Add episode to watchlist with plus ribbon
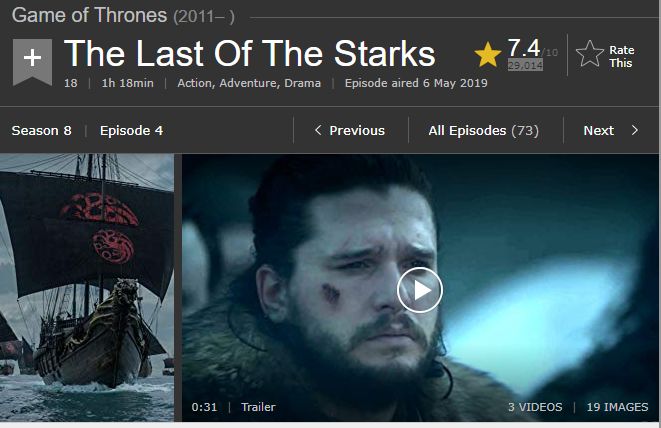661x428 pixels. click(32, 61)
